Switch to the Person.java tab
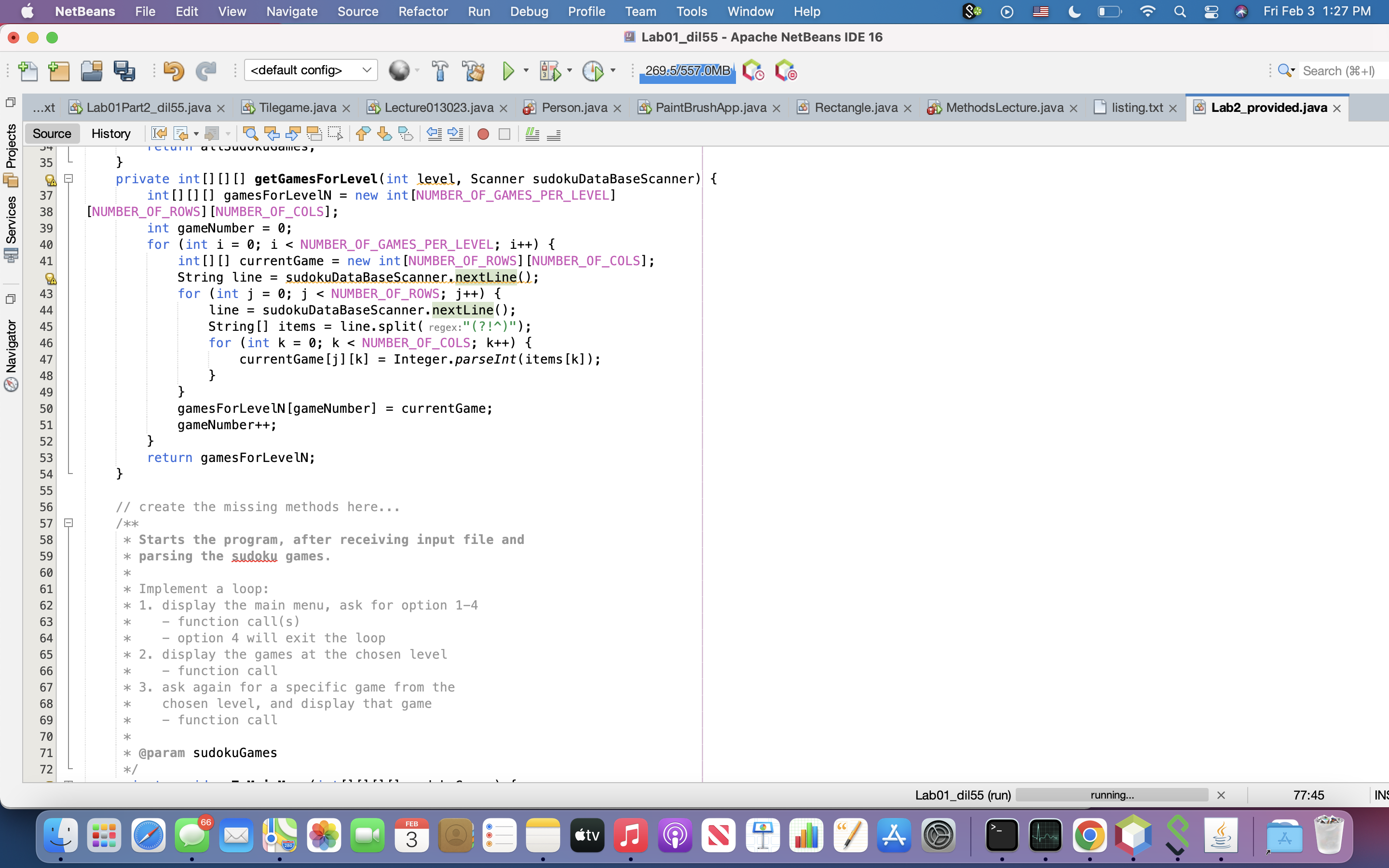 (x=574, y=108)
